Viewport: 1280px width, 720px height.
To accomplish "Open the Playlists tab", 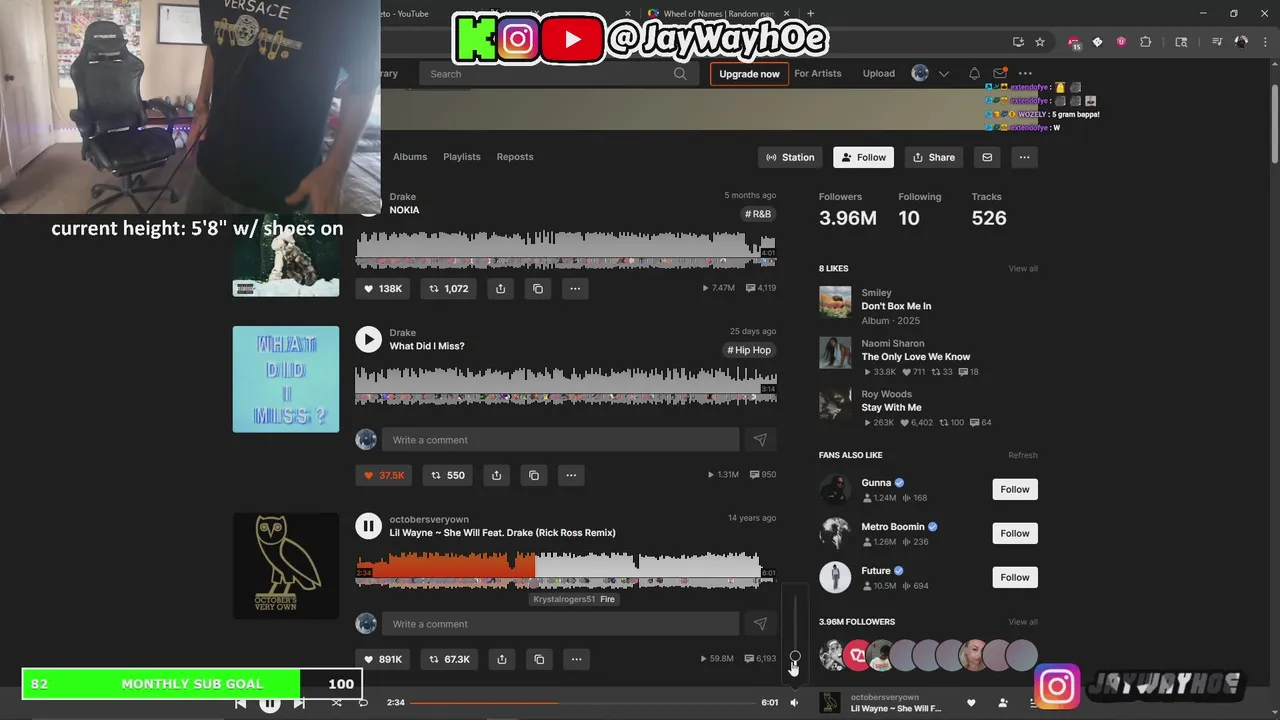I will point(462,157).
